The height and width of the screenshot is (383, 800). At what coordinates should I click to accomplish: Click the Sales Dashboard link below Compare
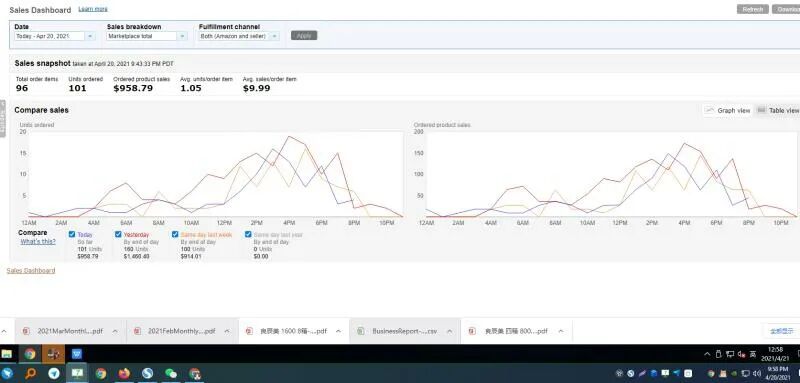(31, 270)
